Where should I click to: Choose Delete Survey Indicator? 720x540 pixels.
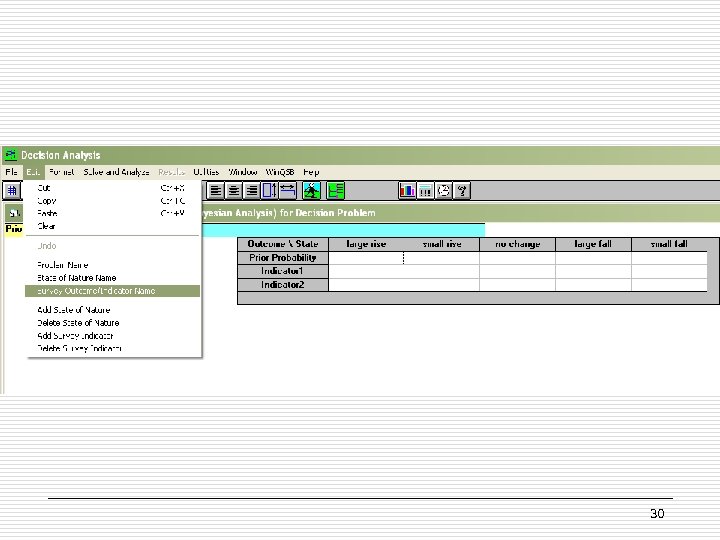(112, 349)
